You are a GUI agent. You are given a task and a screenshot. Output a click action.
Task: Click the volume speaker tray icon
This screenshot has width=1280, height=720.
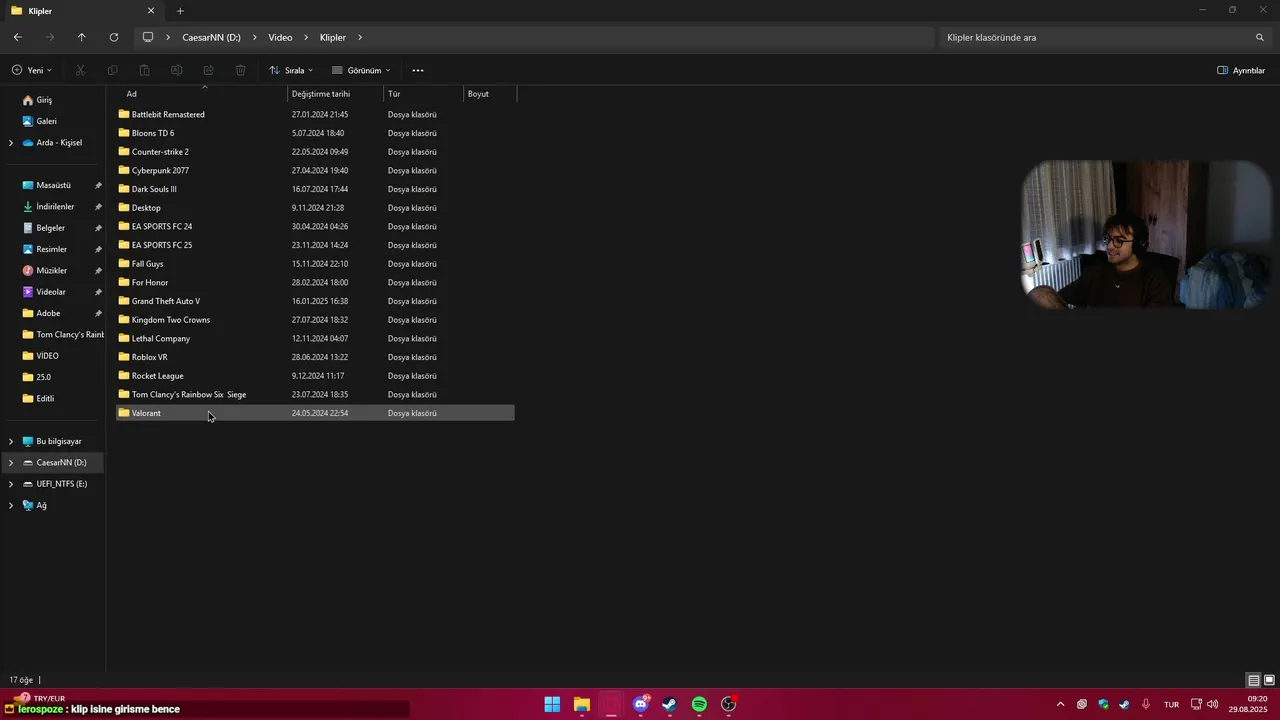[x=1213, y=704]
